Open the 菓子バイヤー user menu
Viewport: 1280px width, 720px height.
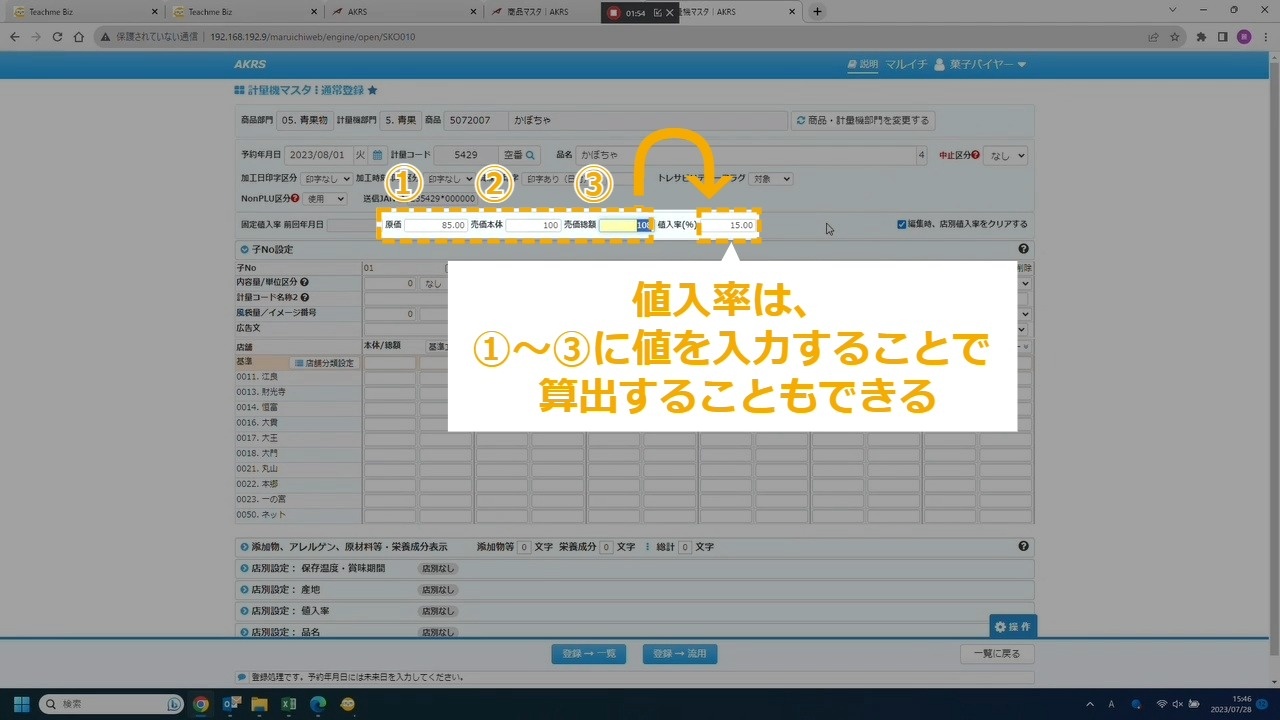pos(980,65)
